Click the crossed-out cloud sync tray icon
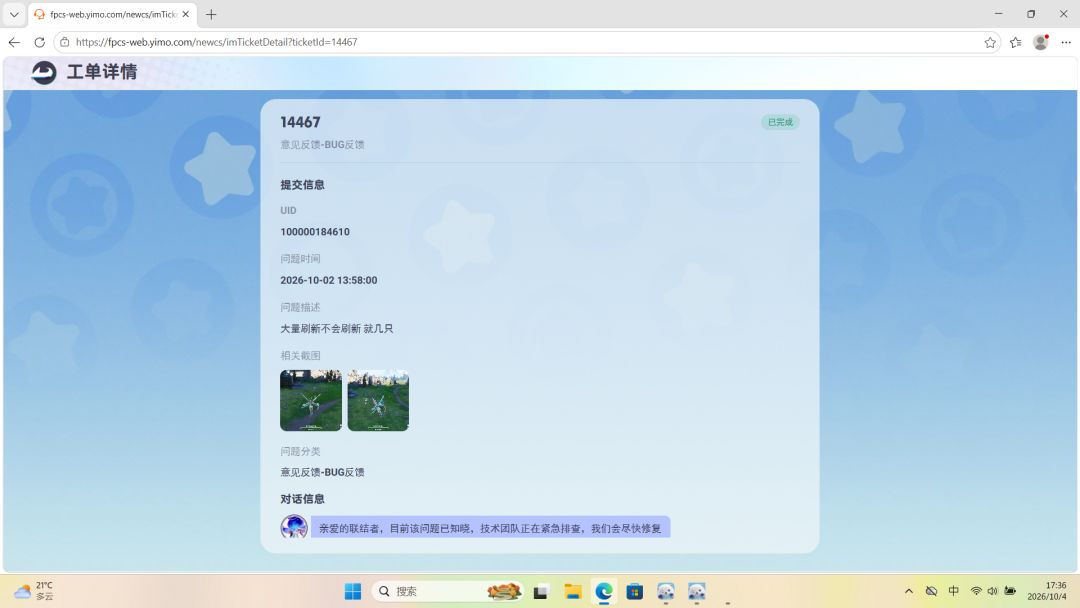Image resolution: width=1080 pixels, height=608 pixels. pos(931,591)
